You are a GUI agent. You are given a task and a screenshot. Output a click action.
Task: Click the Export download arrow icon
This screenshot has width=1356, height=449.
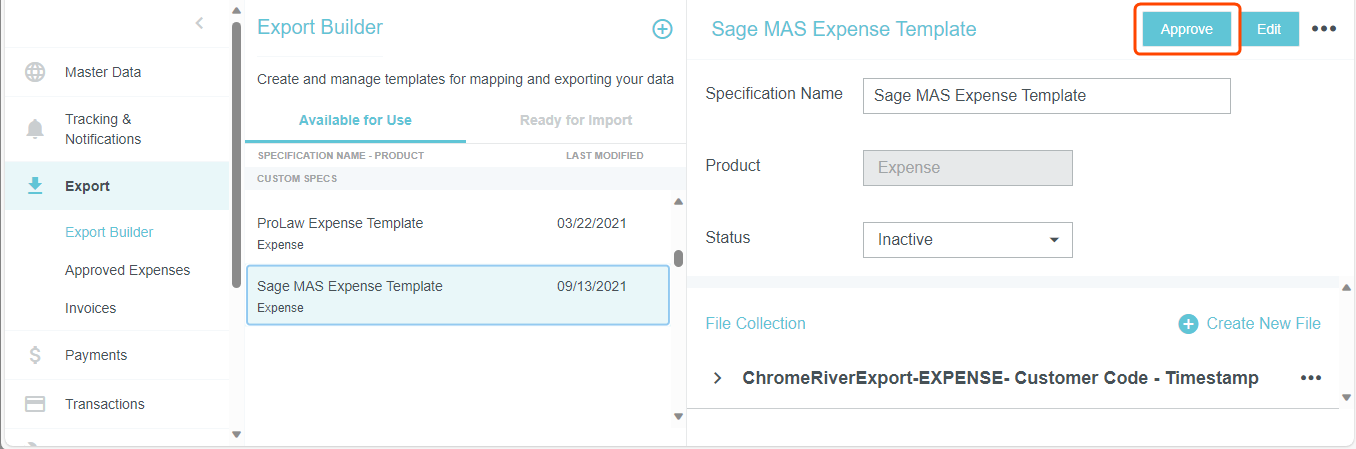click(35, 186)
